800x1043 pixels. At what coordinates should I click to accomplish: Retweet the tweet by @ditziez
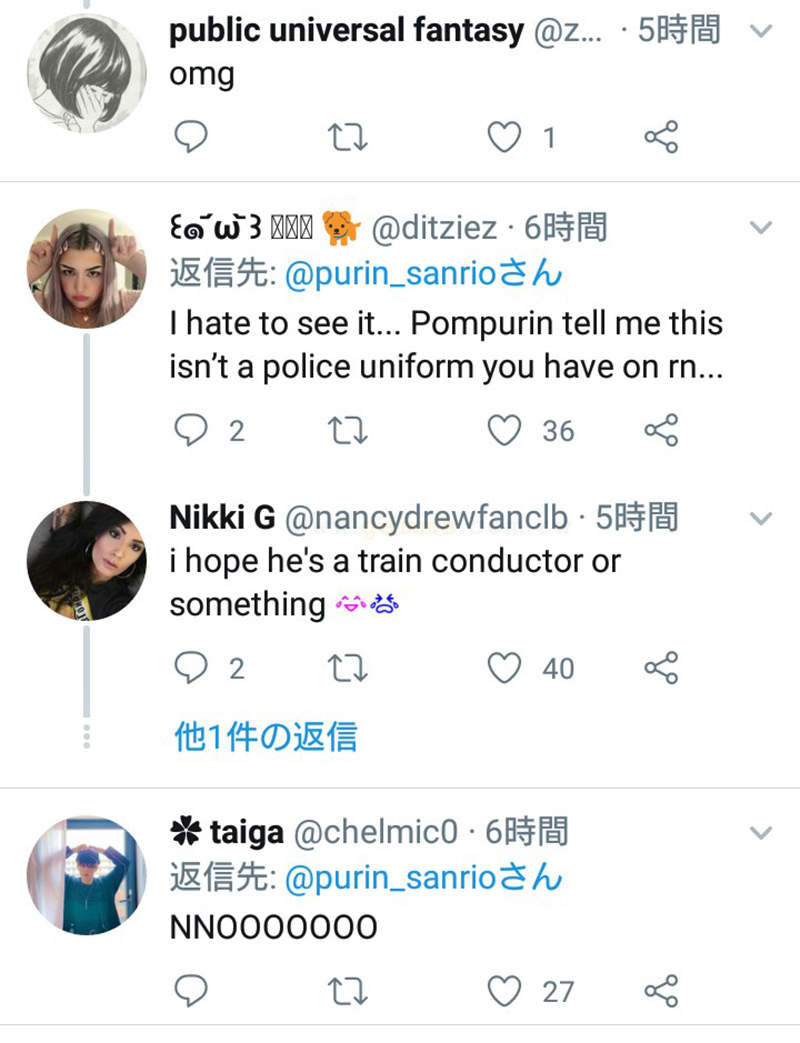347,431
